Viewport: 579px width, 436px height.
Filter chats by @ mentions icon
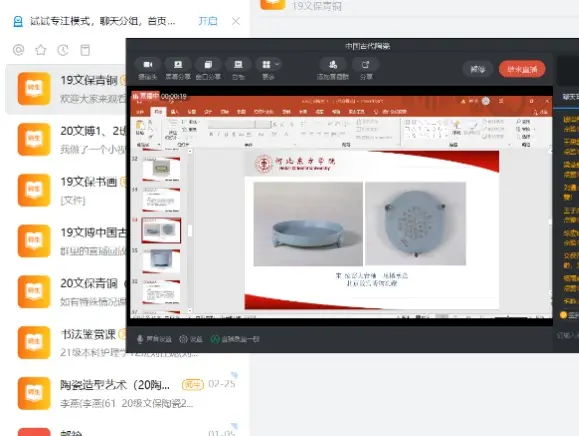click(x=18, y=49)
